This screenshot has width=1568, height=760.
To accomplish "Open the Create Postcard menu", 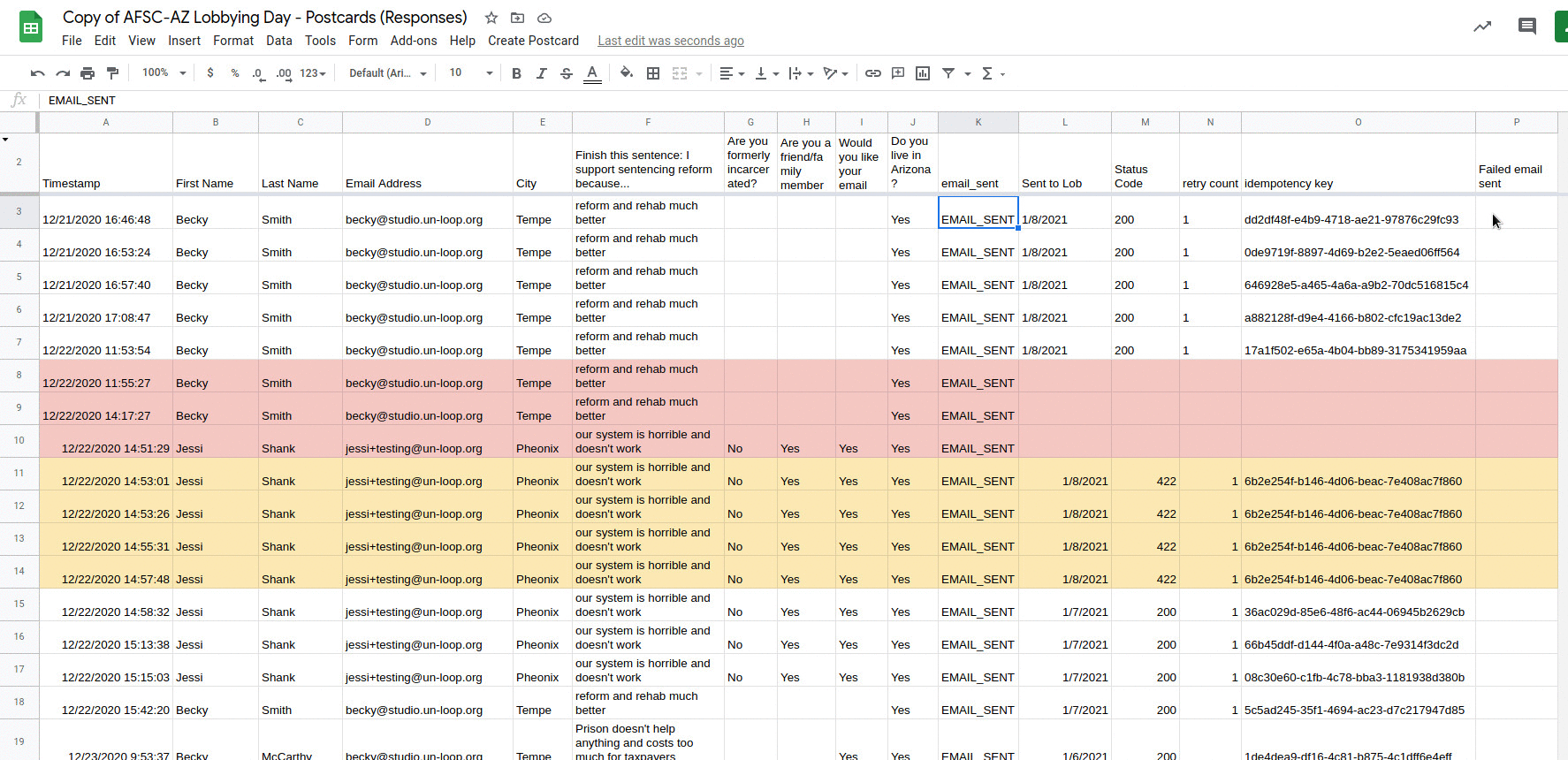I will pyautogui.click(x=533, y=41).
